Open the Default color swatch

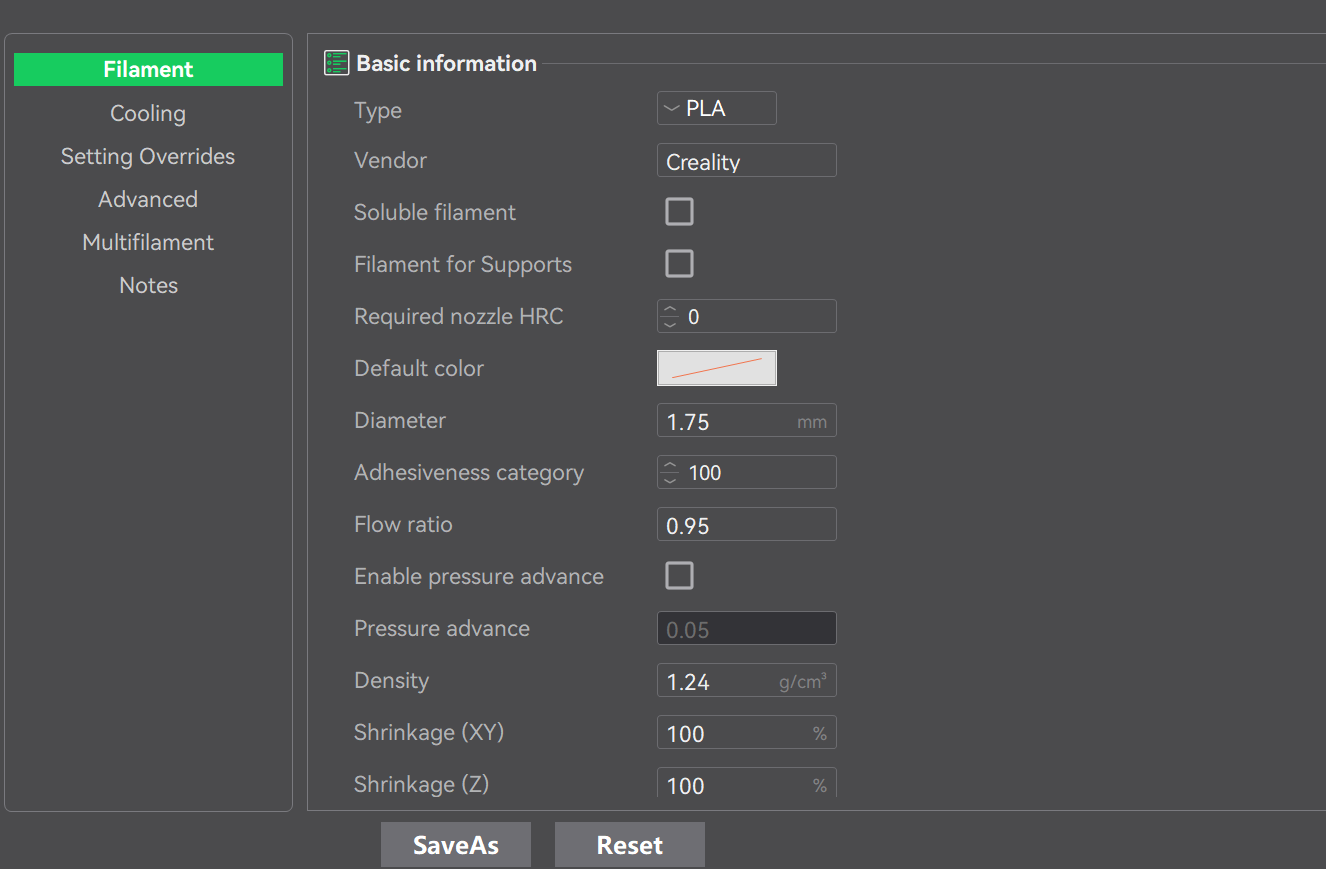tap(716, 368)
